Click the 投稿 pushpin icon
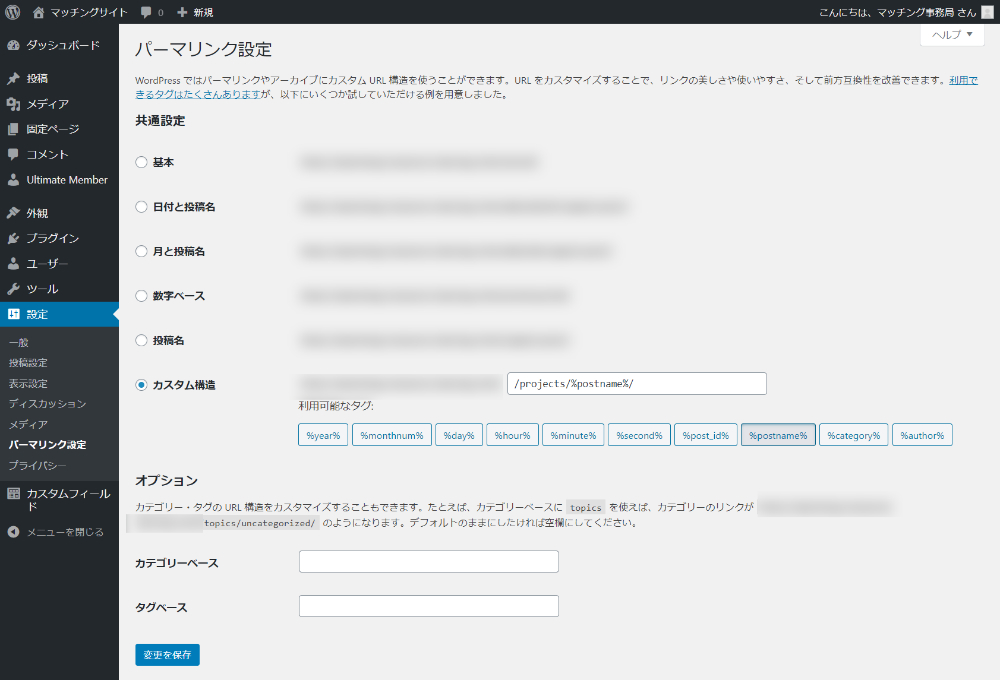This screenshot has height=680, width=1000. tap(13, 78)
